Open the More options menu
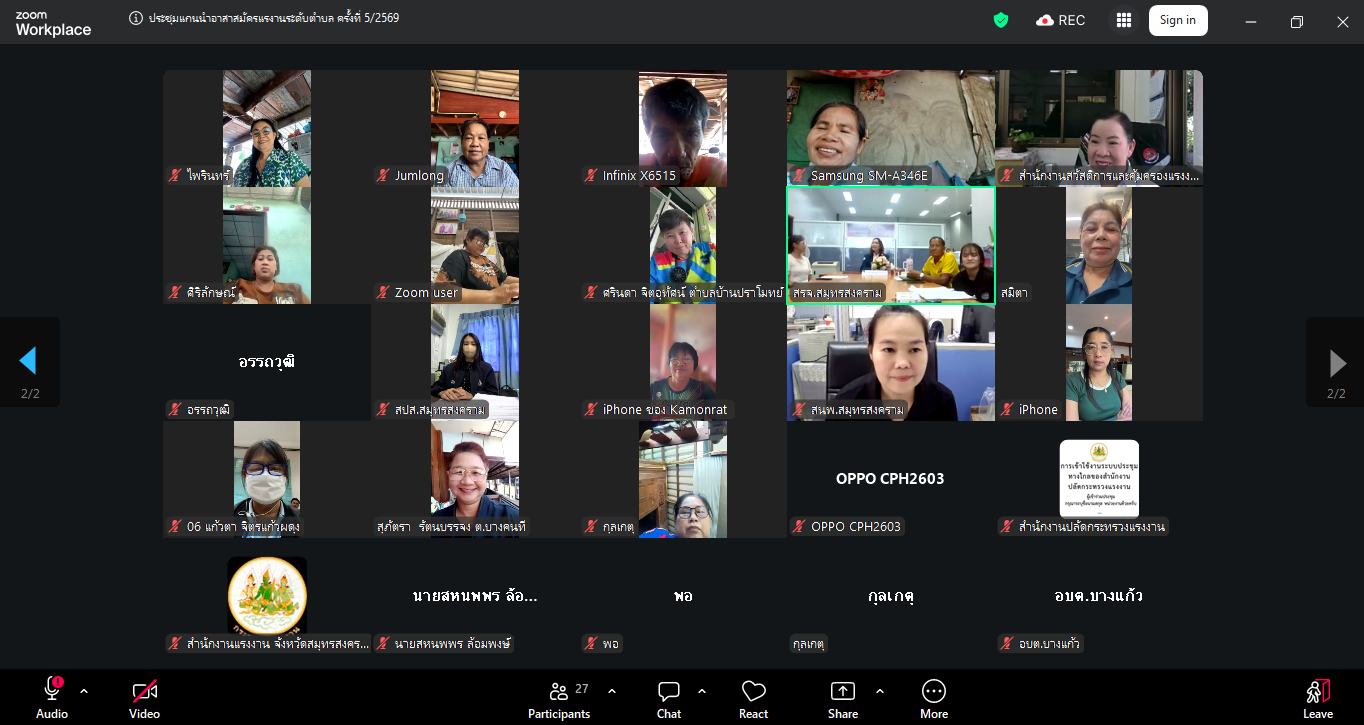The image size is (1364, 725). (x=933, y=699)
